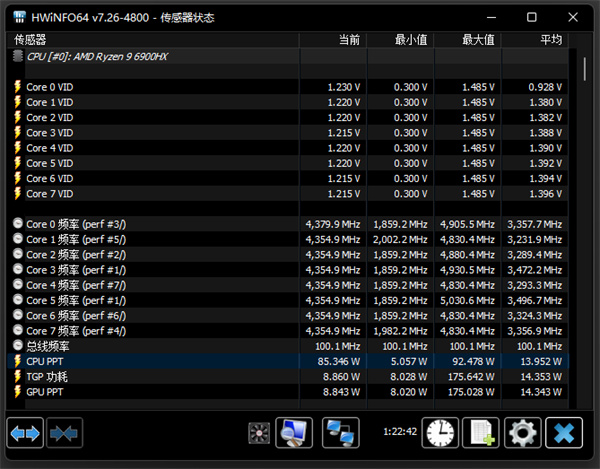
Task: Click the expand columns arrows button
Action: click(25, 433)
